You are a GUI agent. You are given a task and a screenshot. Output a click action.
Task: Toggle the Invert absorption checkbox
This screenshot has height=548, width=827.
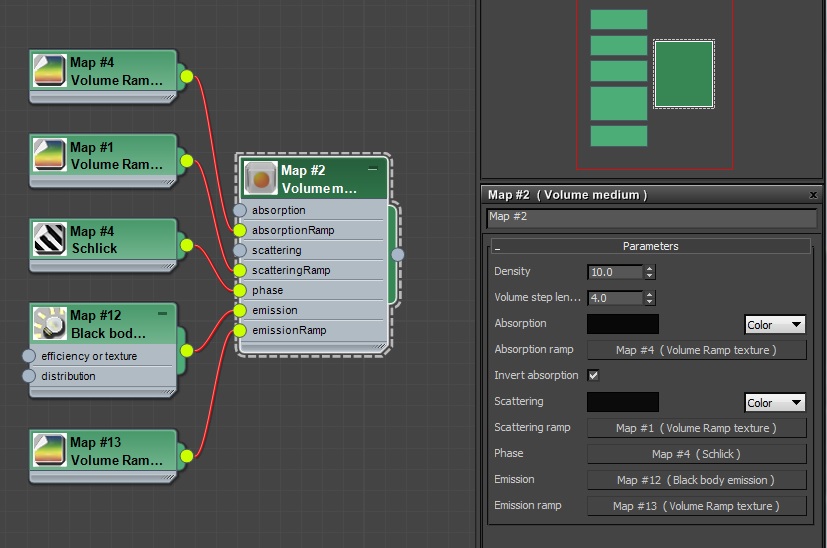tap(593, 375)
